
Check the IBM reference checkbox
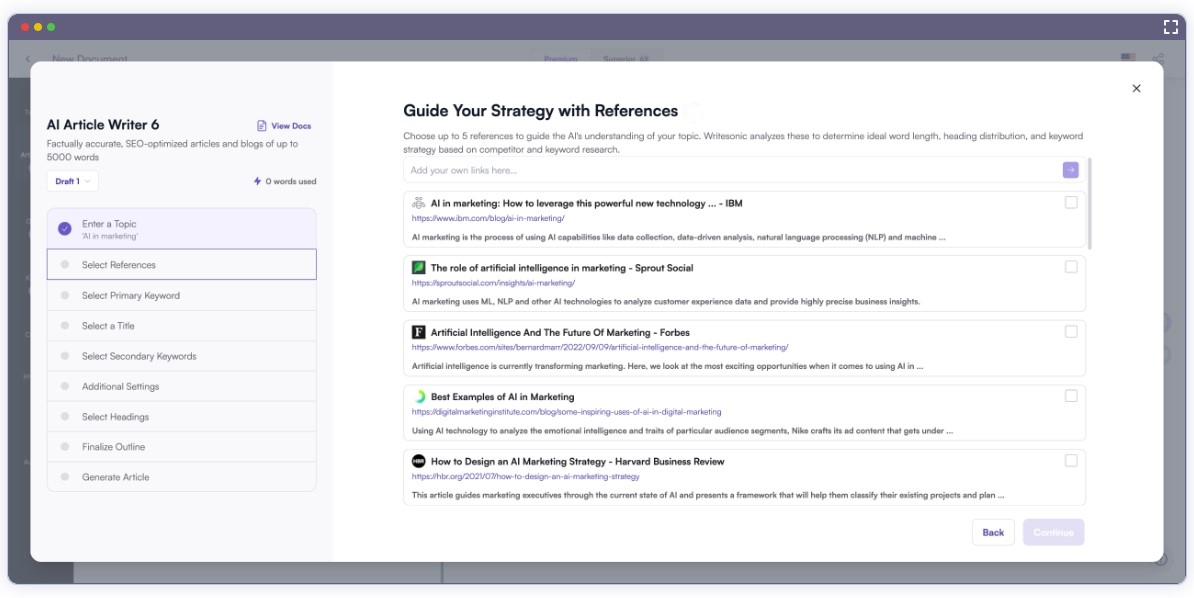(x=1071, y=203)
